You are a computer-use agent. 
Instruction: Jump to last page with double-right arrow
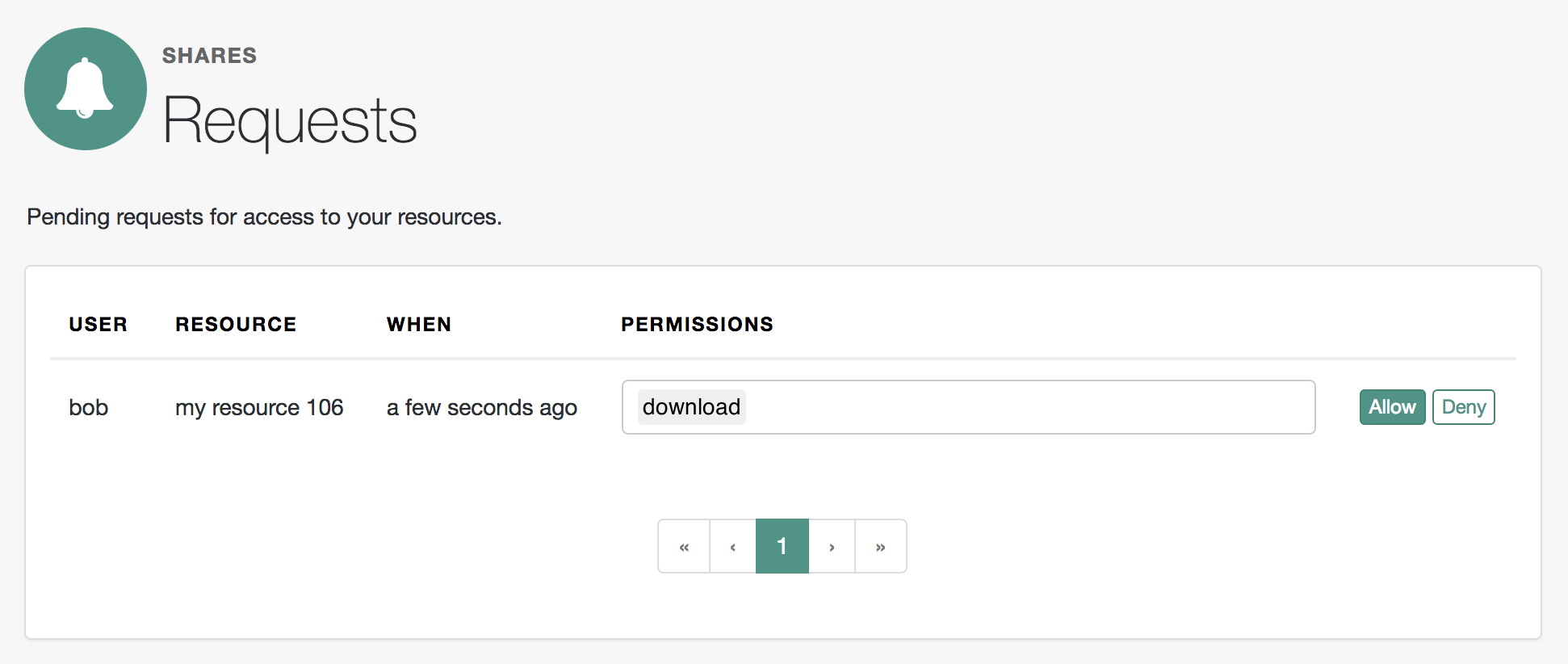coord(880,546)
